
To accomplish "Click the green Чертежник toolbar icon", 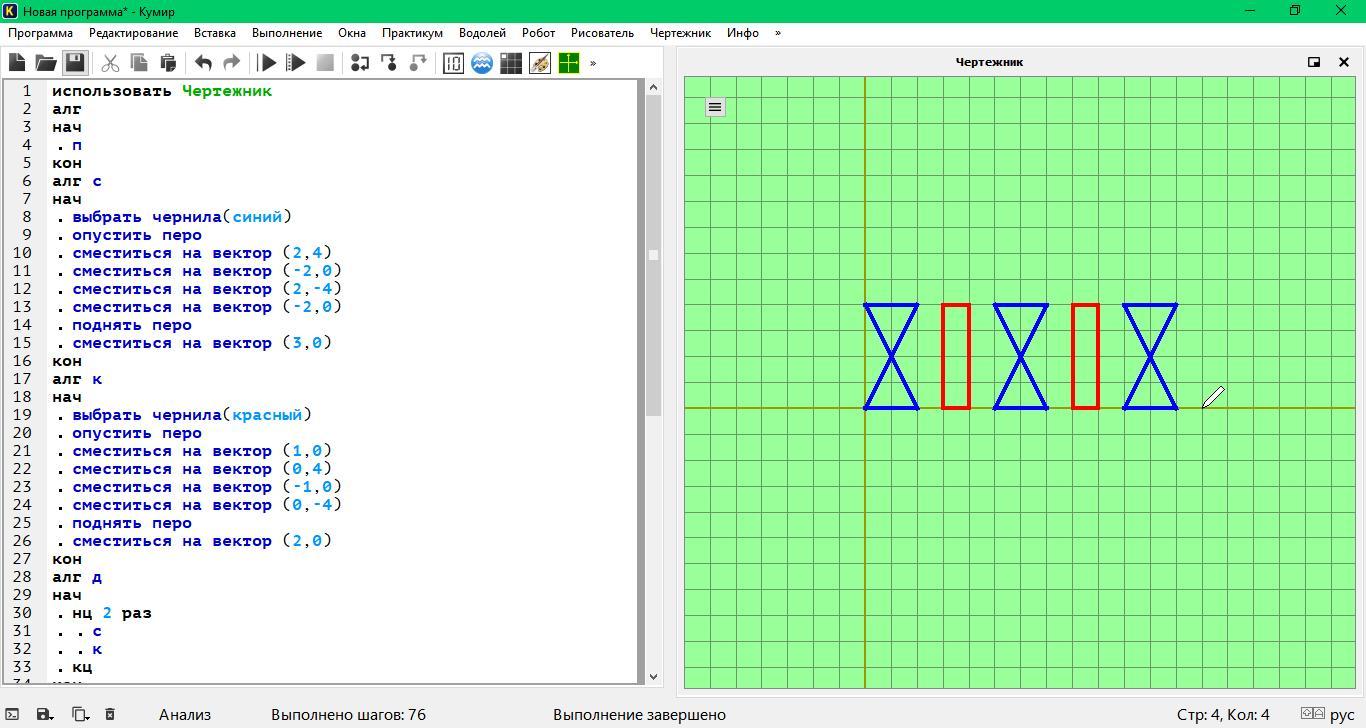I will click(569, 63).
